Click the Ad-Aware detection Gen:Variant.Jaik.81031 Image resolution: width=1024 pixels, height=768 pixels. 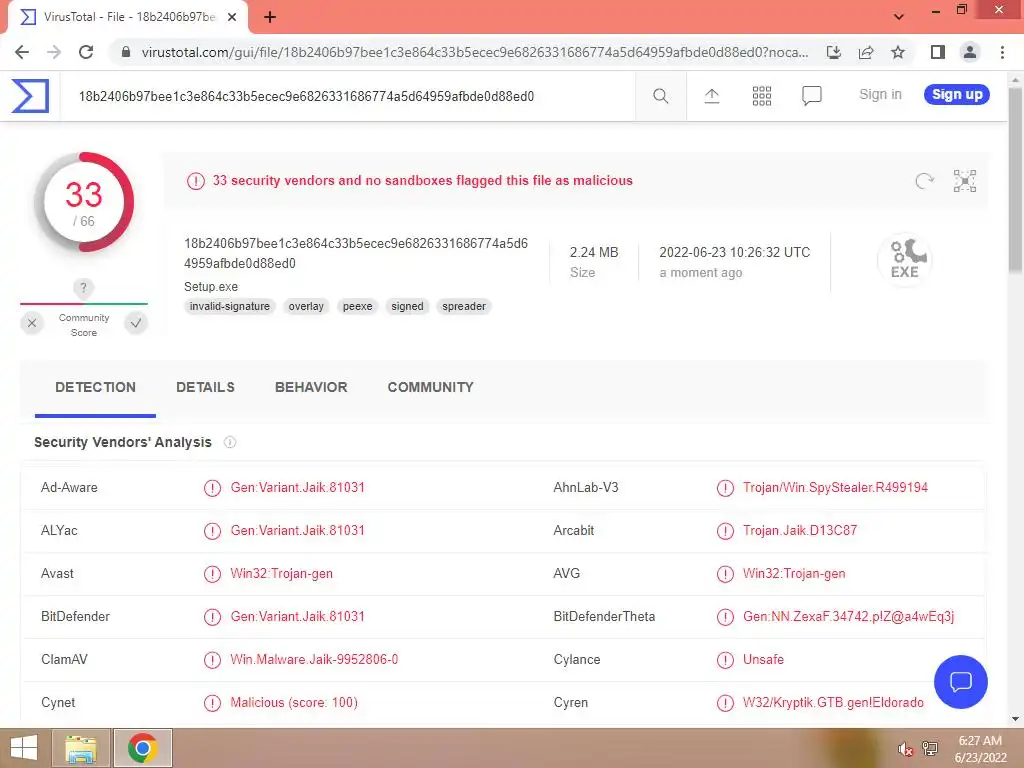[297, 487]
